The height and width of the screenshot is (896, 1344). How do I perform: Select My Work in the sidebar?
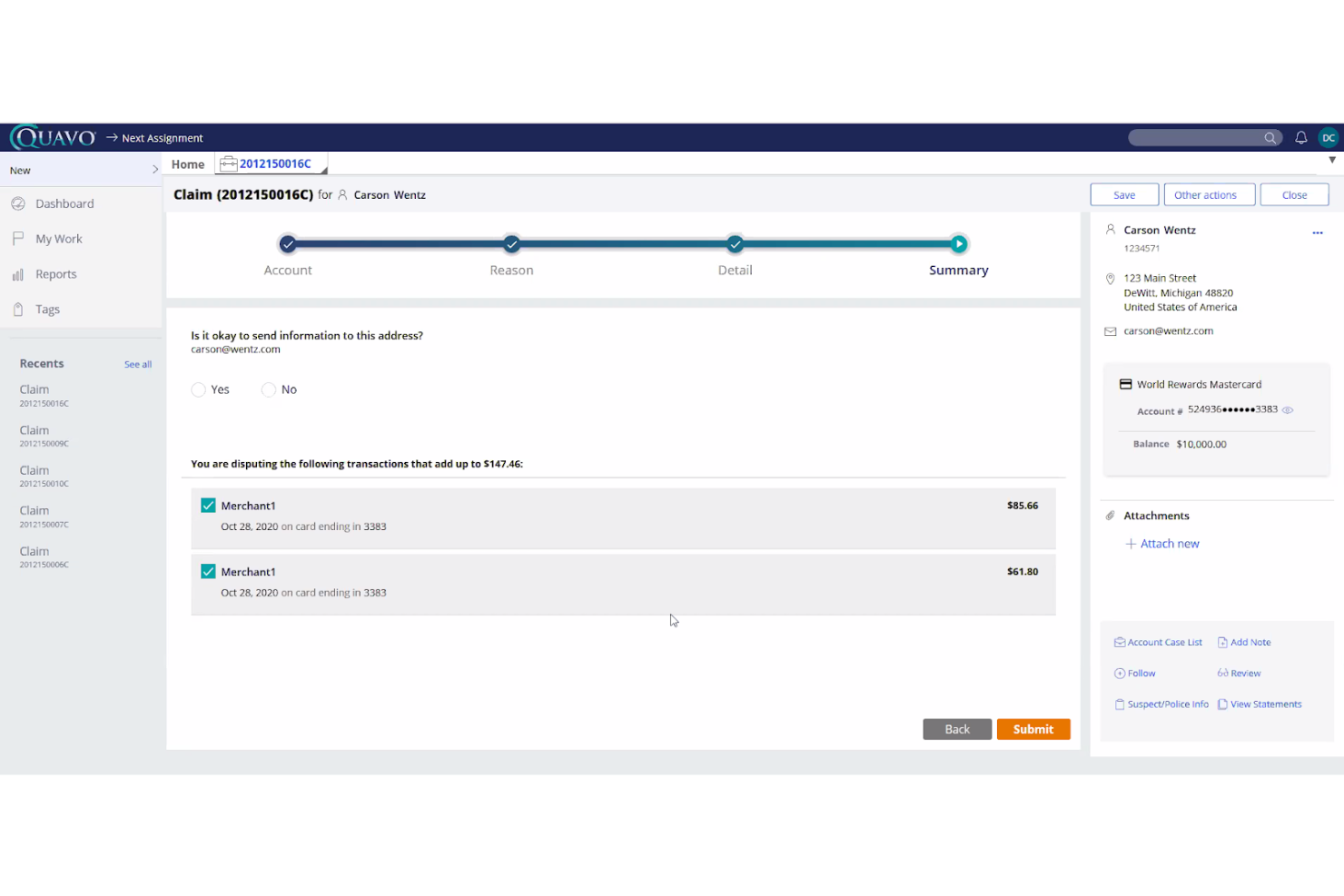[x=59, y=238]
